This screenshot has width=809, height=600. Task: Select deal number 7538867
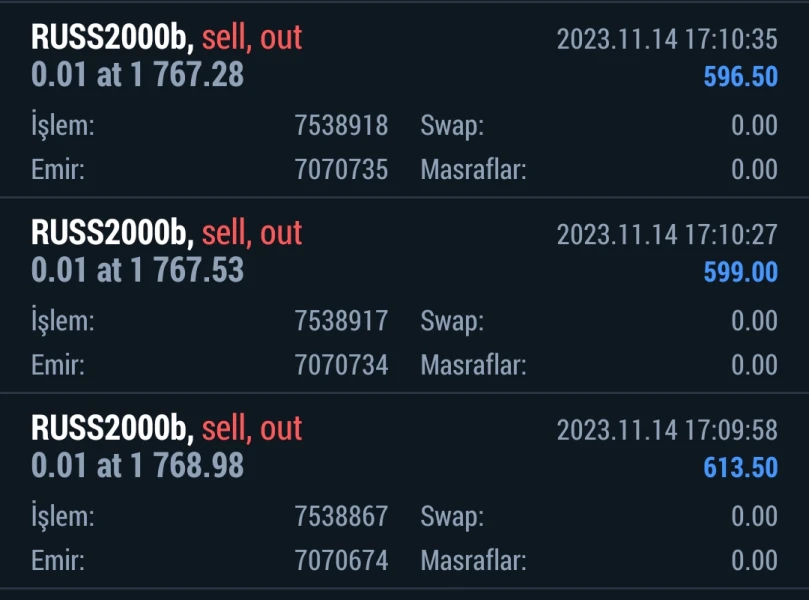(x=341, y=516)
